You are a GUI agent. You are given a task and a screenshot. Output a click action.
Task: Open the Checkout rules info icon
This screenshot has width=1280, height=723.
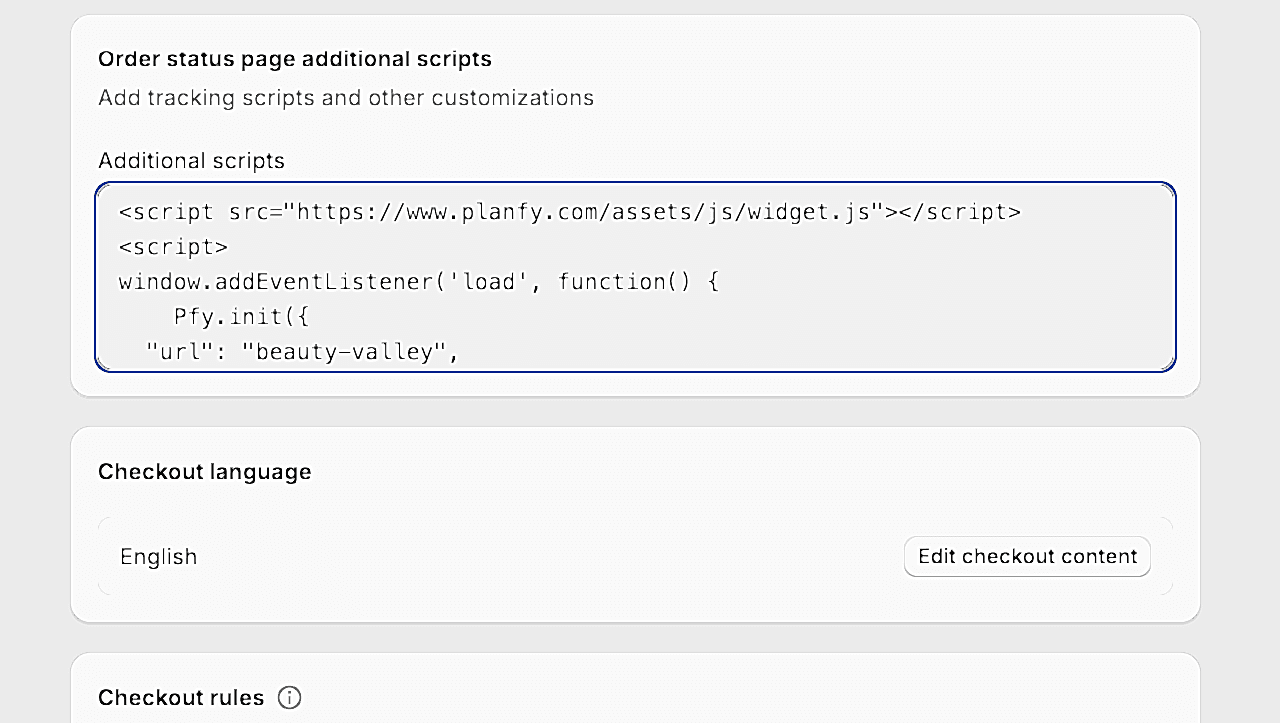(289, 697)
